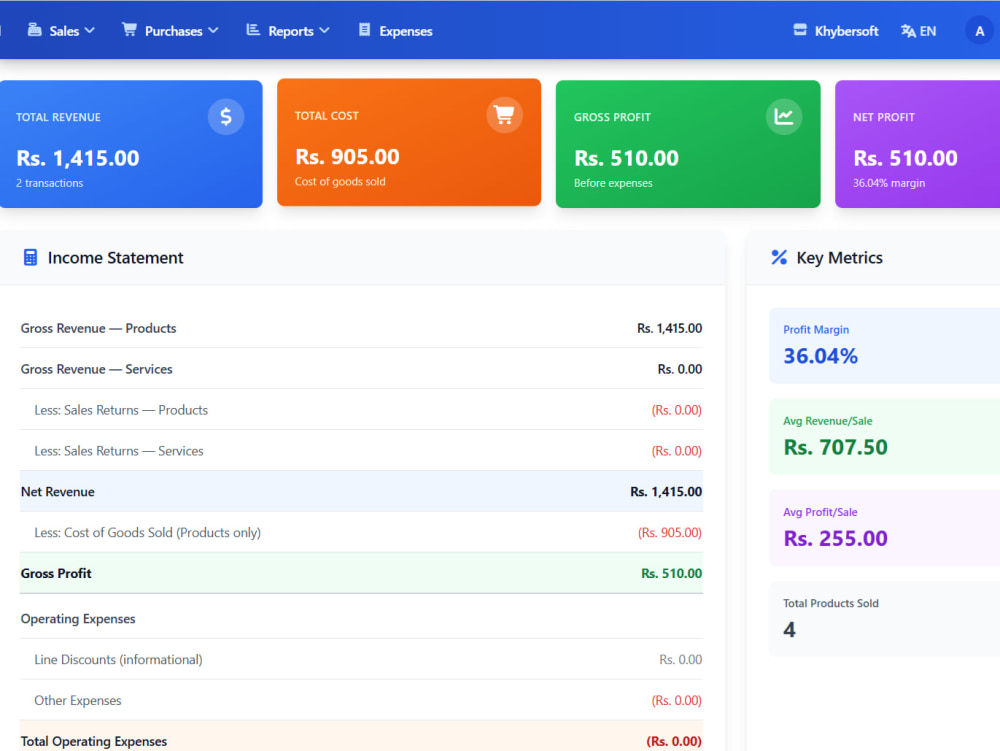
Task: Click the Other Expenses row
Action: [362, 699]
